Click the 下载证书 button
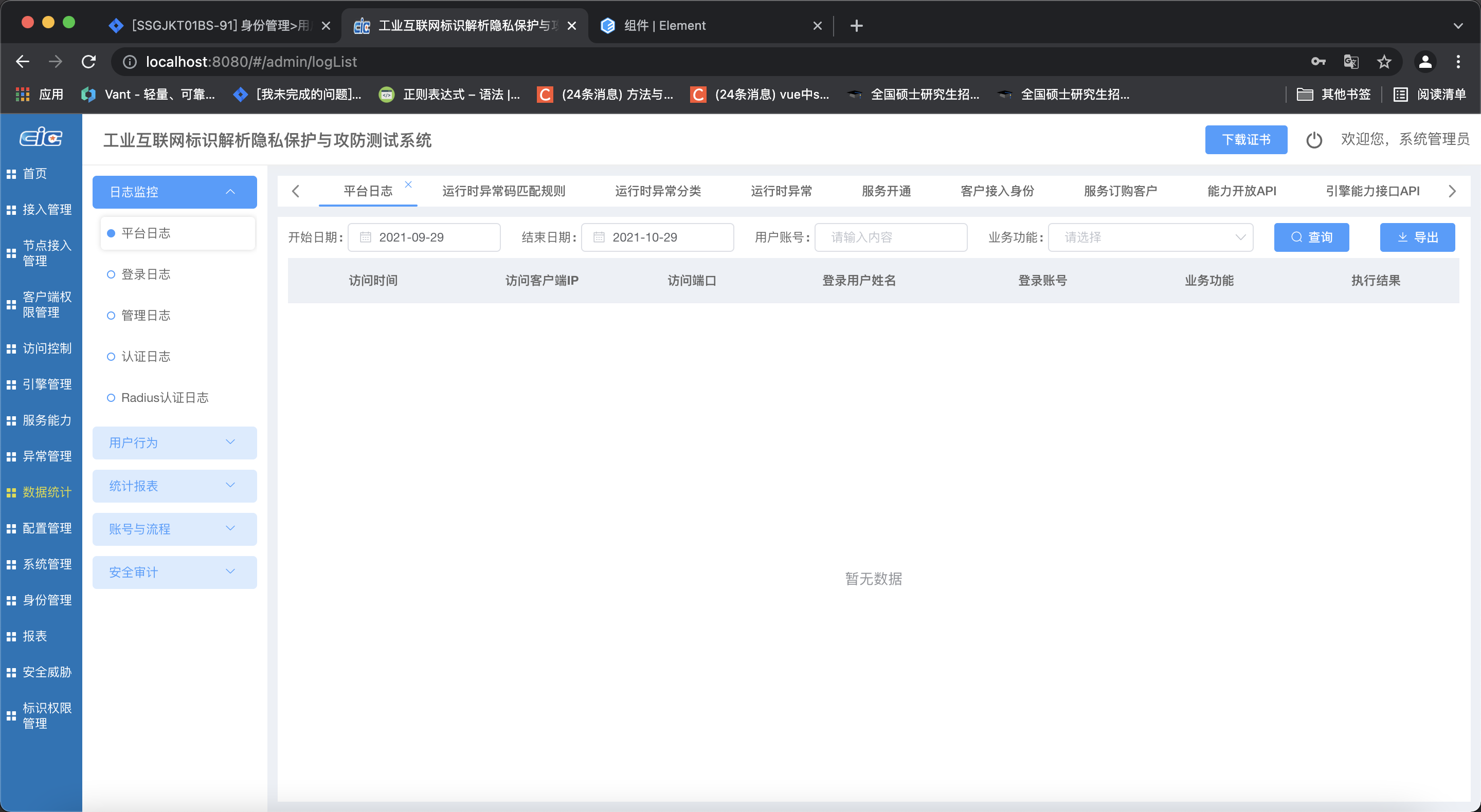The image size is (1481, 812). click(x=1246, y=140)
